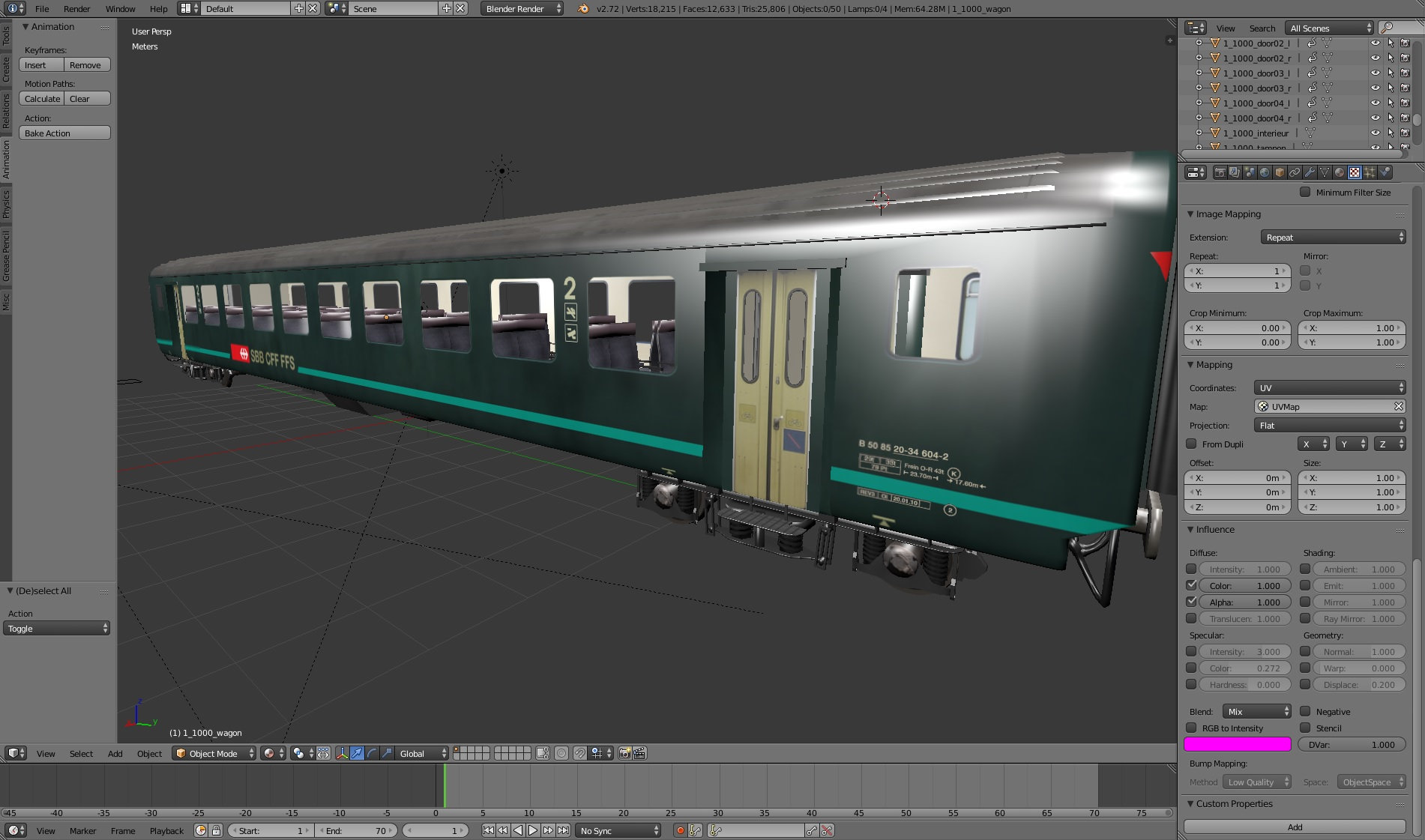This screenshot has width=1425, height=840.
Task: Enable the Minimum Filter Size checkbox
Action: click(1305, 192)
